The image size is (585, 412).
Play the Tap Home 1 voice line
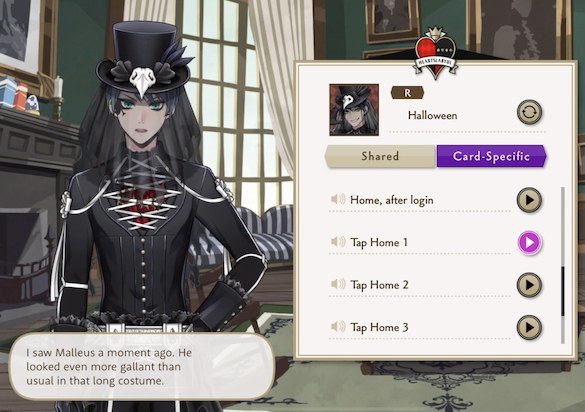(x=529, y=243)
